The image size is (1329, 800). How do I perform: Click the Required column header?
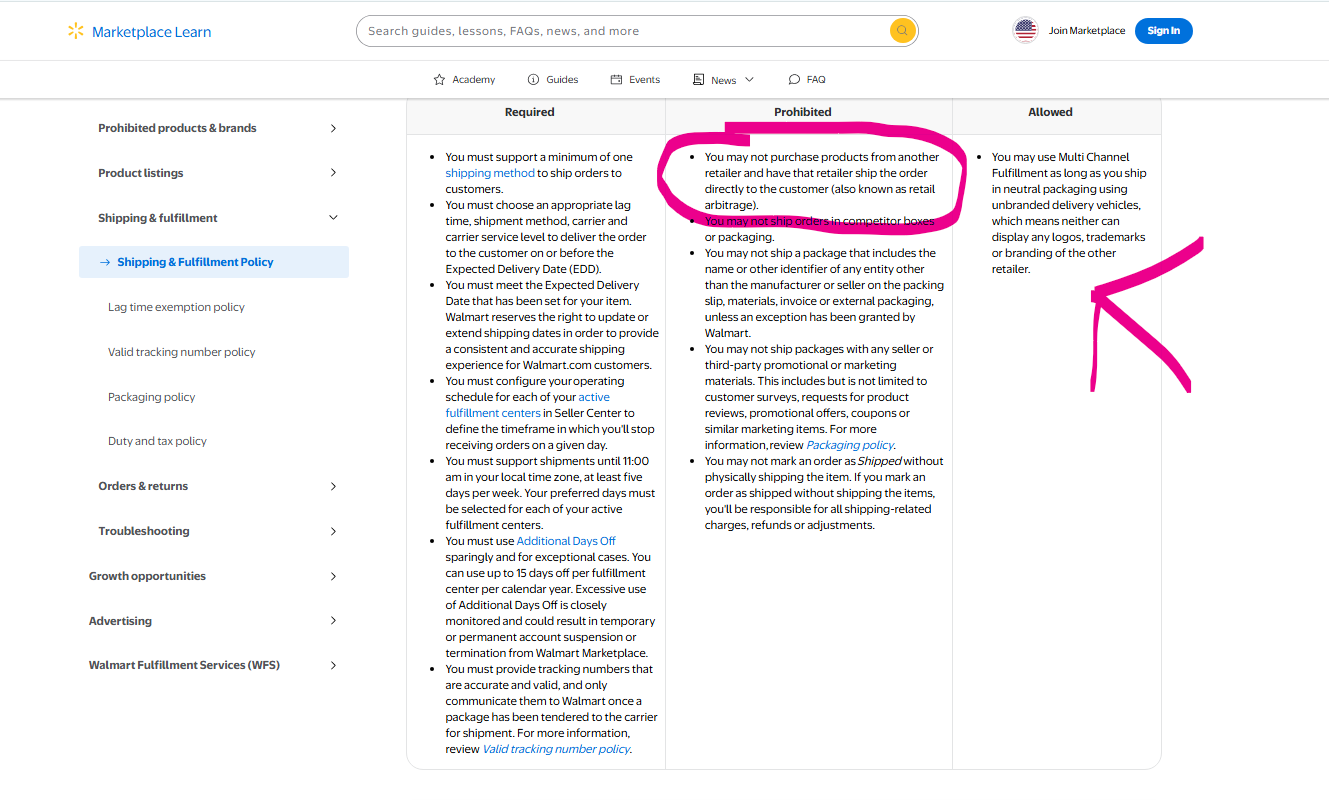[530, 112]
